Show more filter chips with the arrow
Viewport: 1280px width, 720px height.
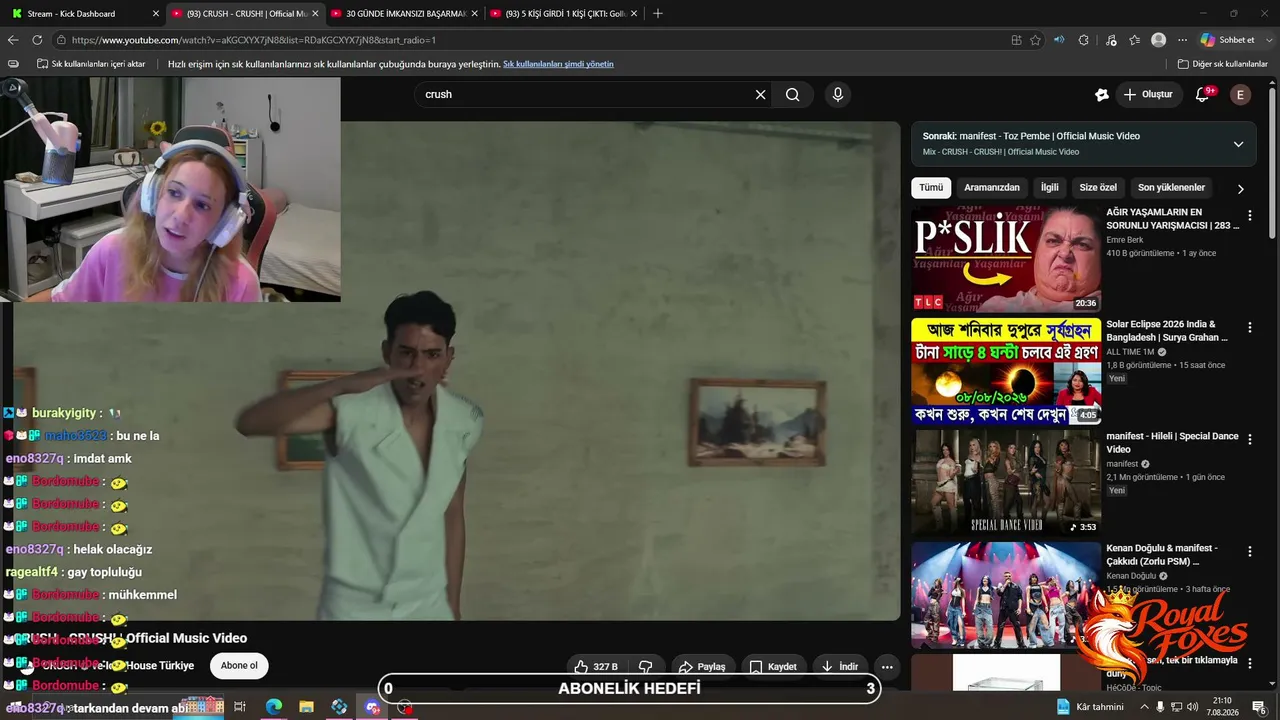(x=1240, y=188)
